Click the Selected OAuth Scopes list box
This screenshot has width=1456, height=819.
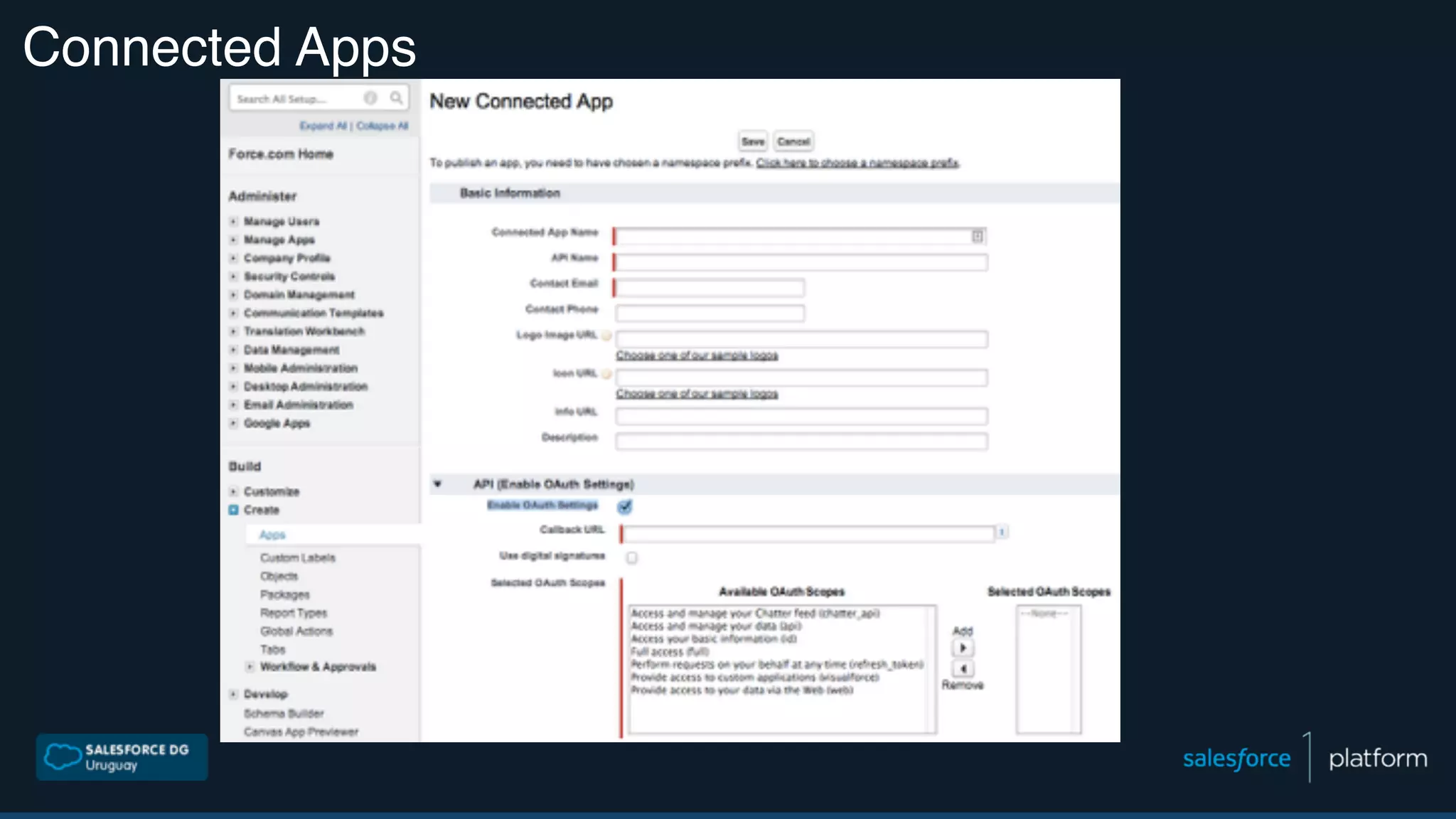[1049, 669]
